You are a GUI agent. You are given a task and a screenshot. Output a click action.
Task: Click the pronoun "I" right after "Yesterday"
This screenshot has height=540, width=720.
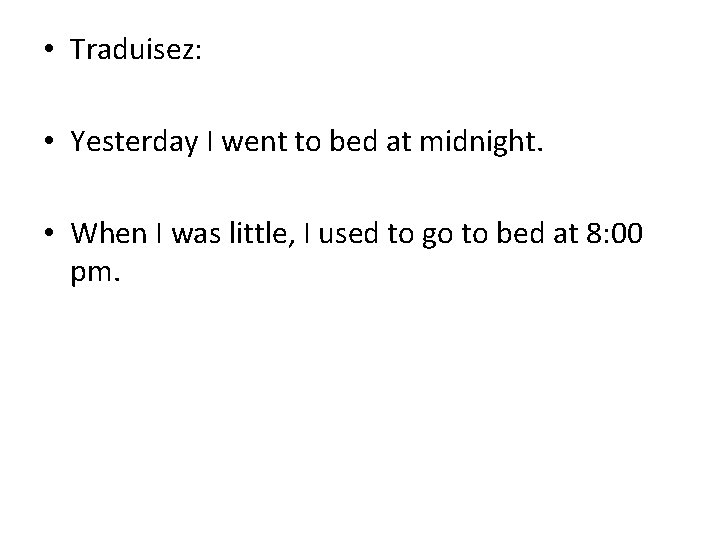[x=210, y=141]
